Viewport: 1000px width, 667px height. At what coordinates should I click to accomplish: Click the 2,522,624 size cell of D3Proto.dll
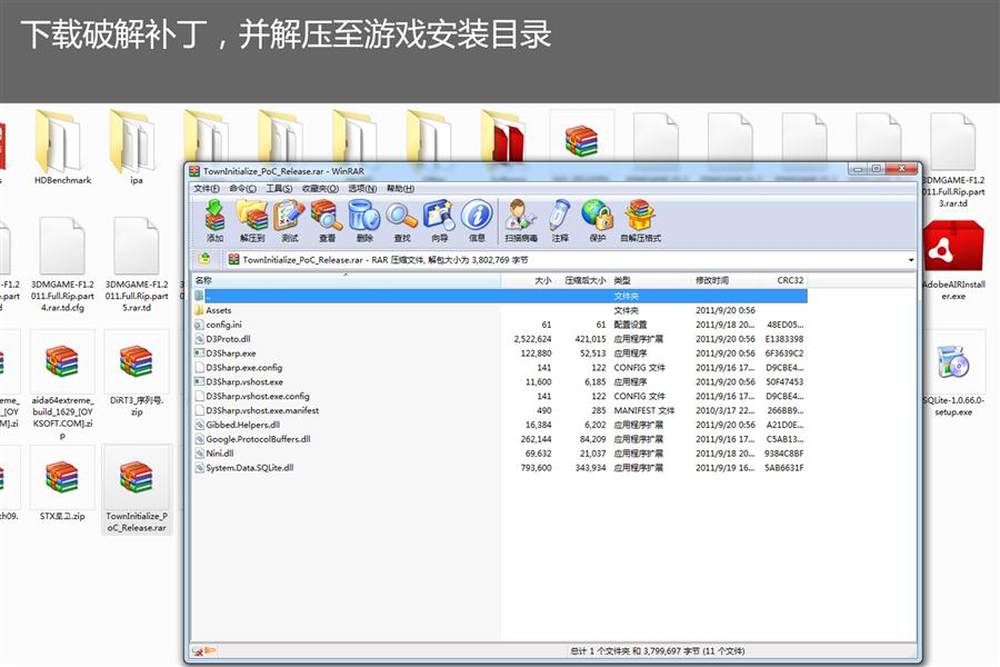point(533,339)
